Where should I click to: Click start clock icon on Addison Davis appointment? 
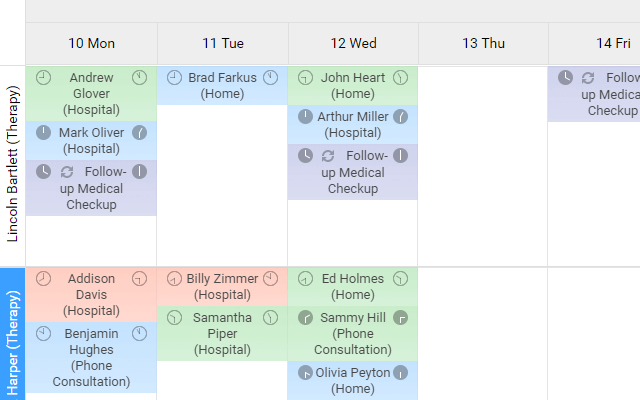[x=43, y=279]
